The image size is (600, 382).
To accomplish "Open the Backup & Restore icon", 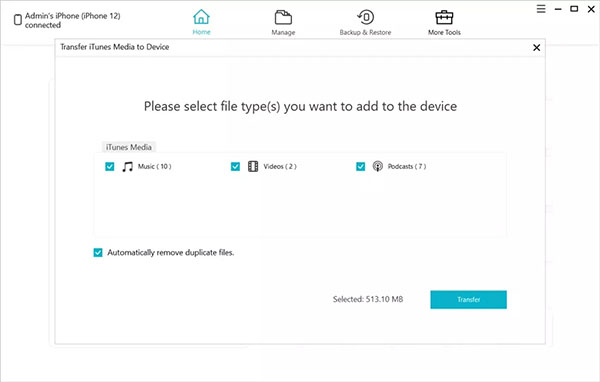I will pyautogui.click(x=365, y=17).
